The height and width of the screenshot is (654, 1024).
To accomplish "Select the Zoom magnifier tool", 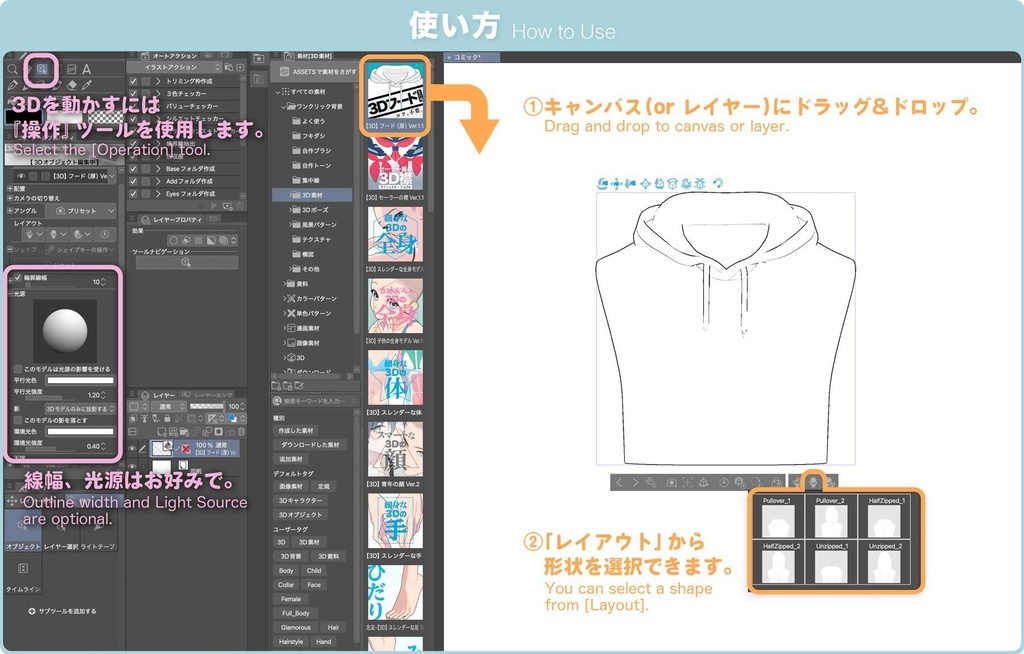I will (14, 69).
